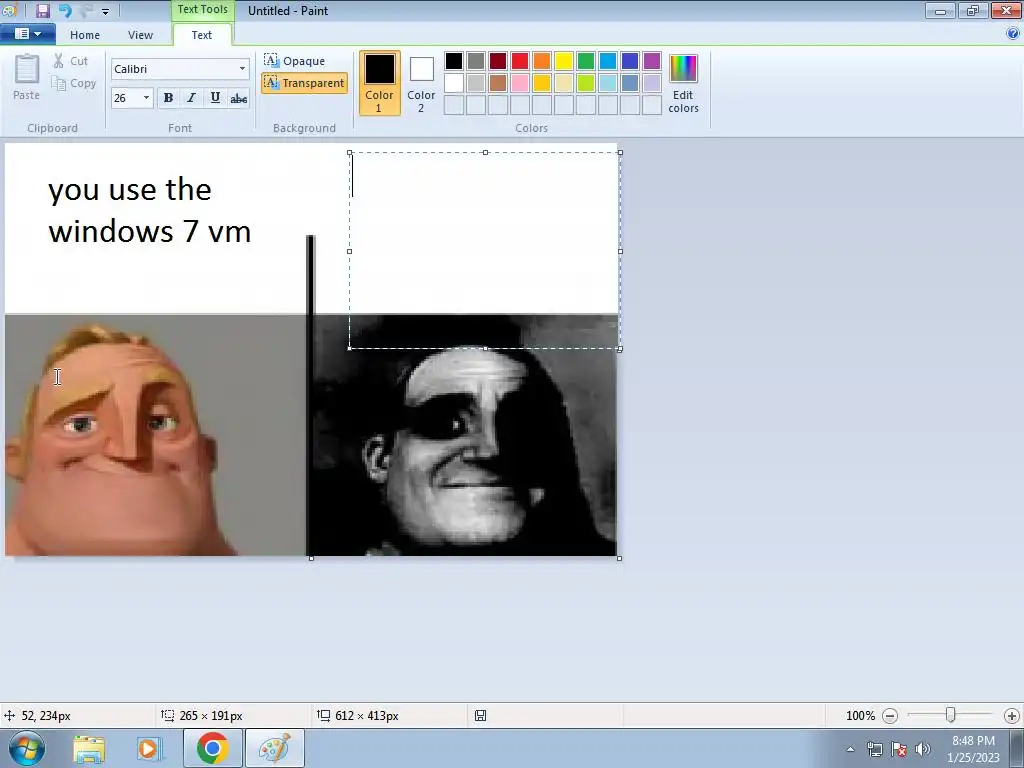Select Transparent background option
Image resolution: width=1024 pixels, height=768 pixels.
[x=304, y=83]
